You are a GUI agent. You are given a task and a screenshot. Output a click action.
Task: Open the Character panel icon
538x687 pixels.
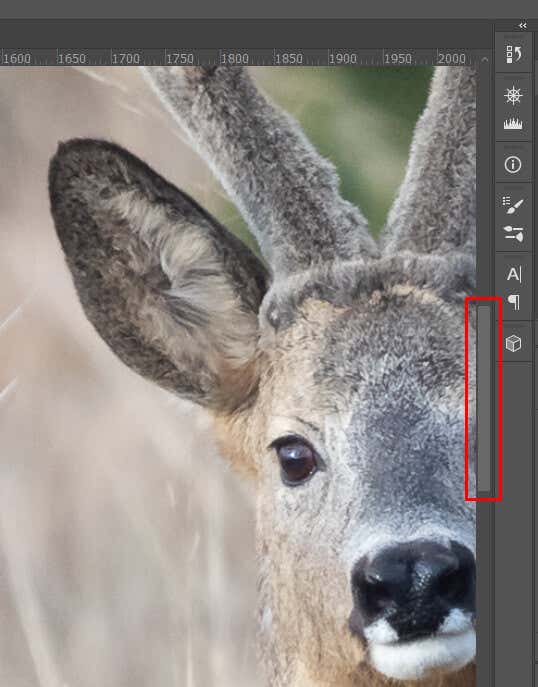click(x=514, y=275)
